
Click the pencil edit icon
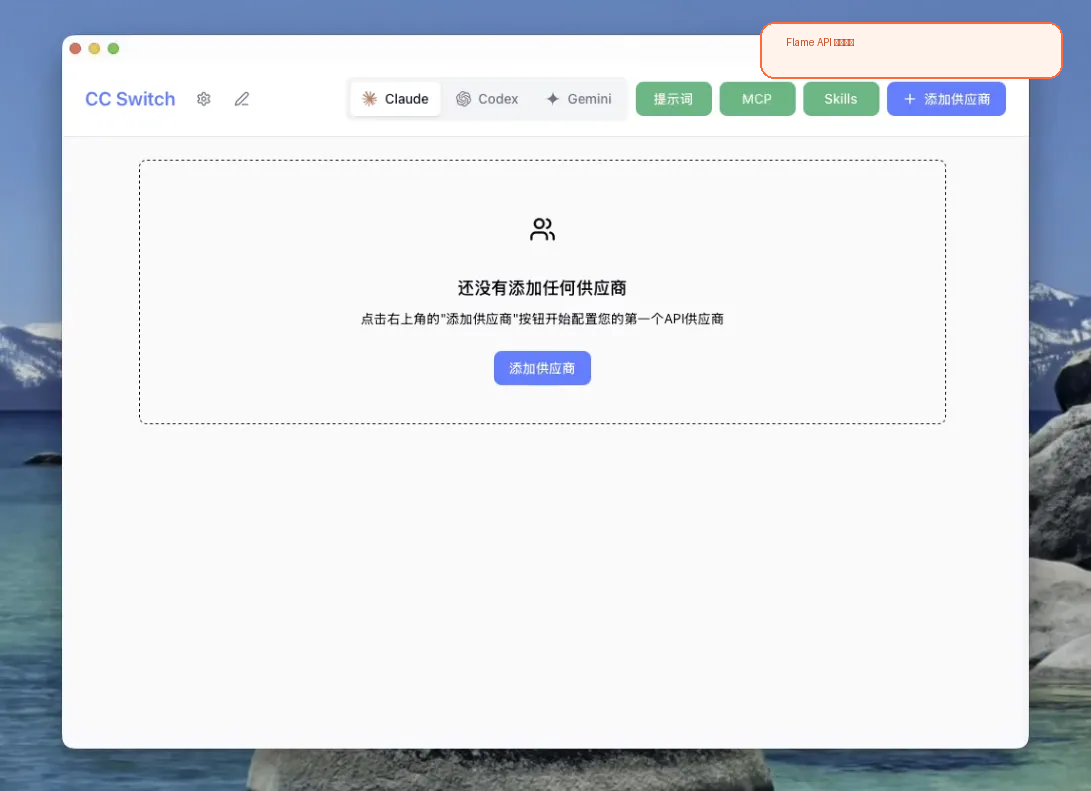241,99
